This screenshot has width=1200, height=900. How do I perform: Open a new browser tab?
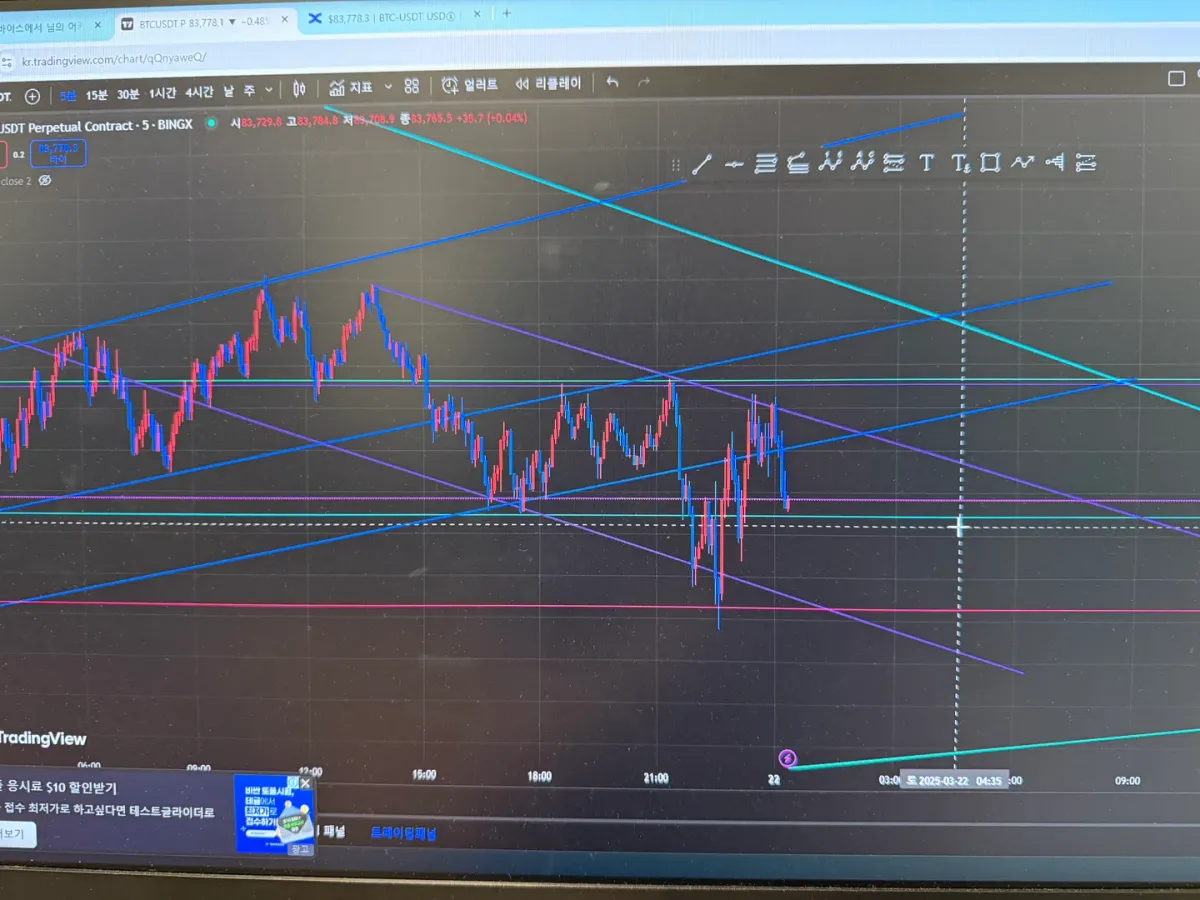(x=507, y=13)
